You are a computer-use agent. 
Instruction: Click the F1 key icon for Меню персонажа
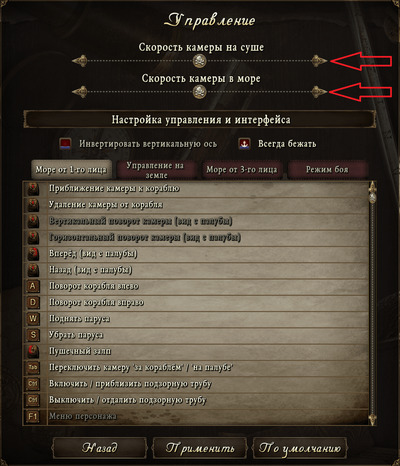[33, 417]
